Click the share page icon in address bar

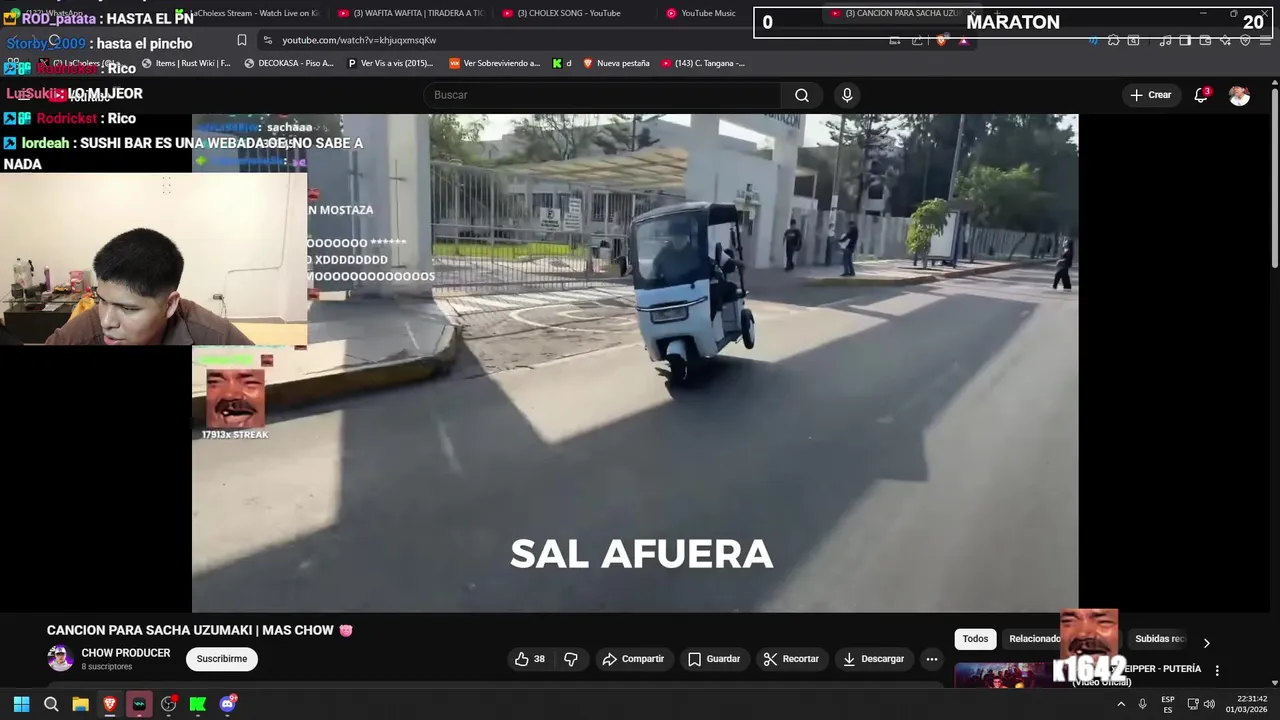917,40
